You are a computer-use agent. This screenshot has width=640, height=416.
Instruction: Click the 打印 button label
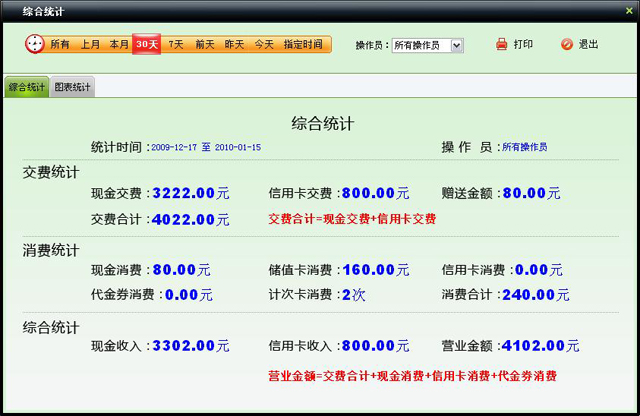(523, 45)
